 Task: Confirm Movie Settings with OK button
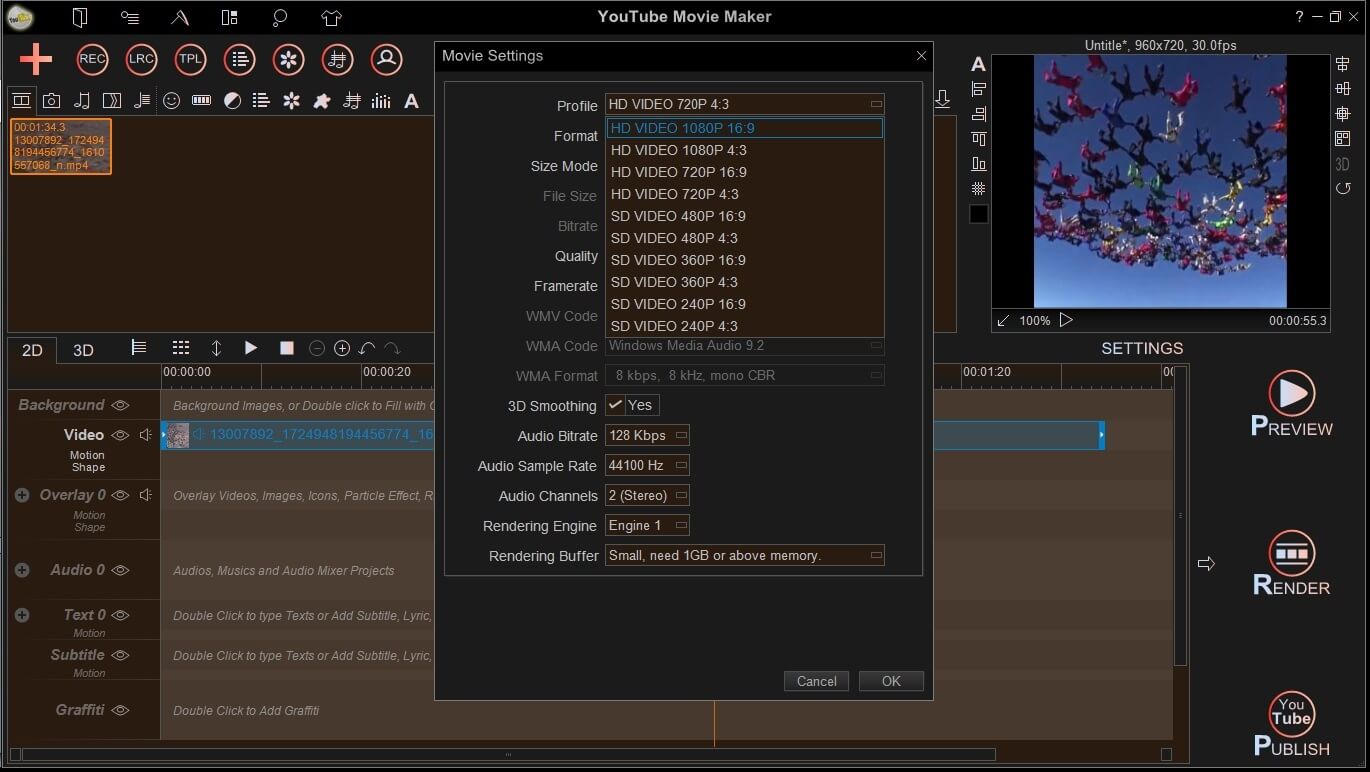pos(890,681)
